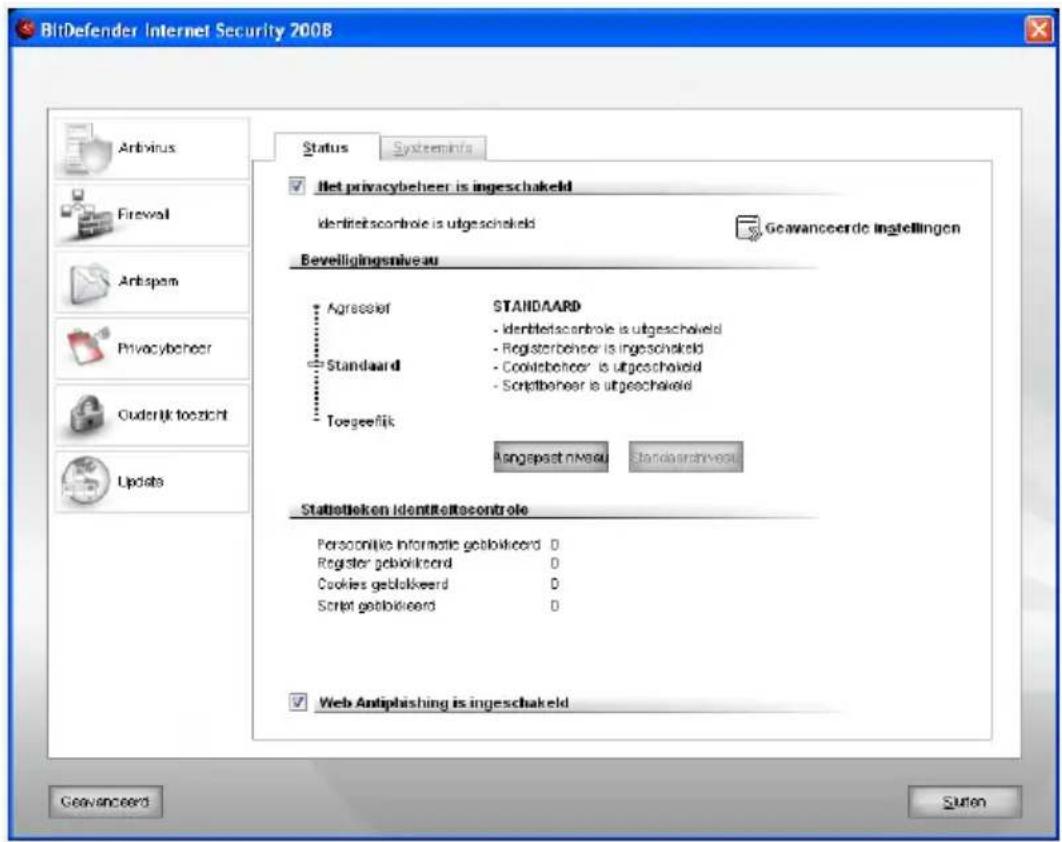Click the STANDAARD level heading
This screenshot has height=842, width=1062.
pyautogui.click(x=536, y=306)
